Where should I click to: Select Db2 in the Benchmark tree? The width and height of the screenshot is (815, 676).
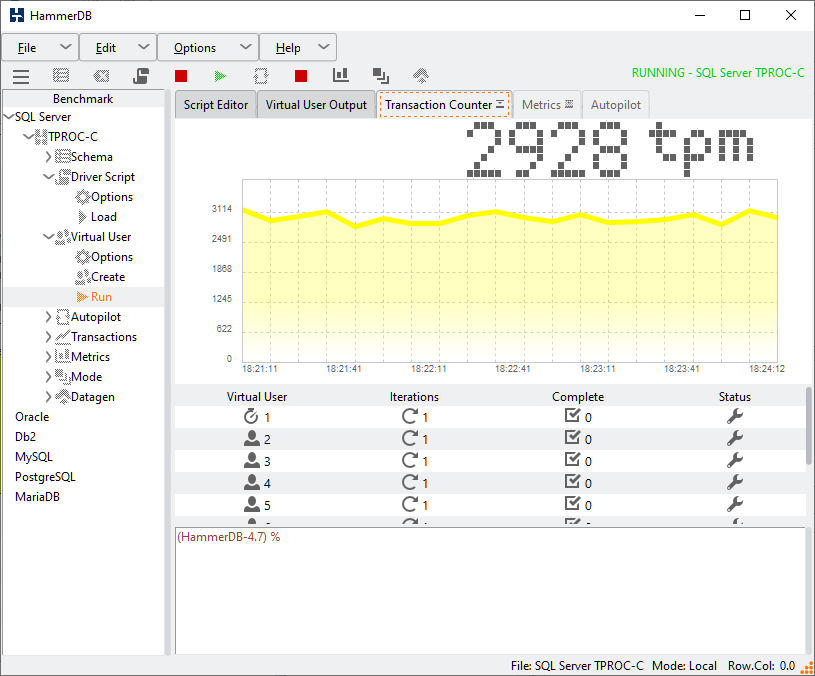pyautogui.click(x=25, y=436)
